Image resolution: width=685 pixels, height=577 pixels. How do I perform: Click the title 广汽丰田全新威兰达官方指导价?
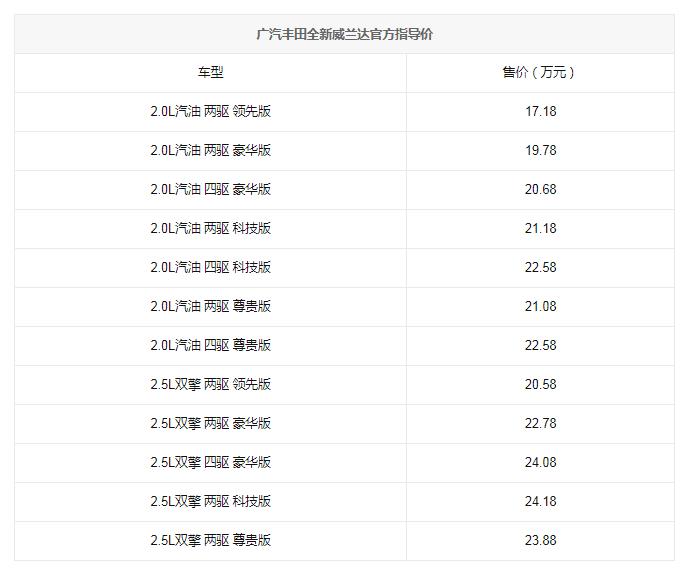coord(344,34)
